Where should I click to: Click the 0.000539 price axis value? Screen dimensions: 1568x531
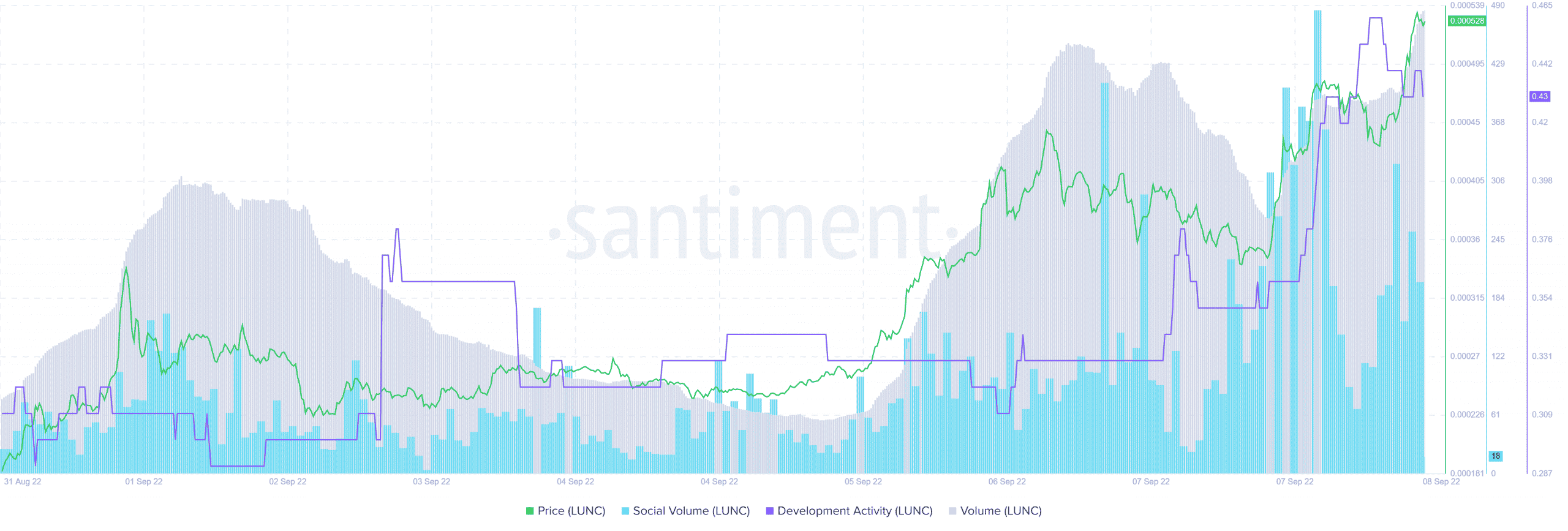click(x=1467, y=6)
